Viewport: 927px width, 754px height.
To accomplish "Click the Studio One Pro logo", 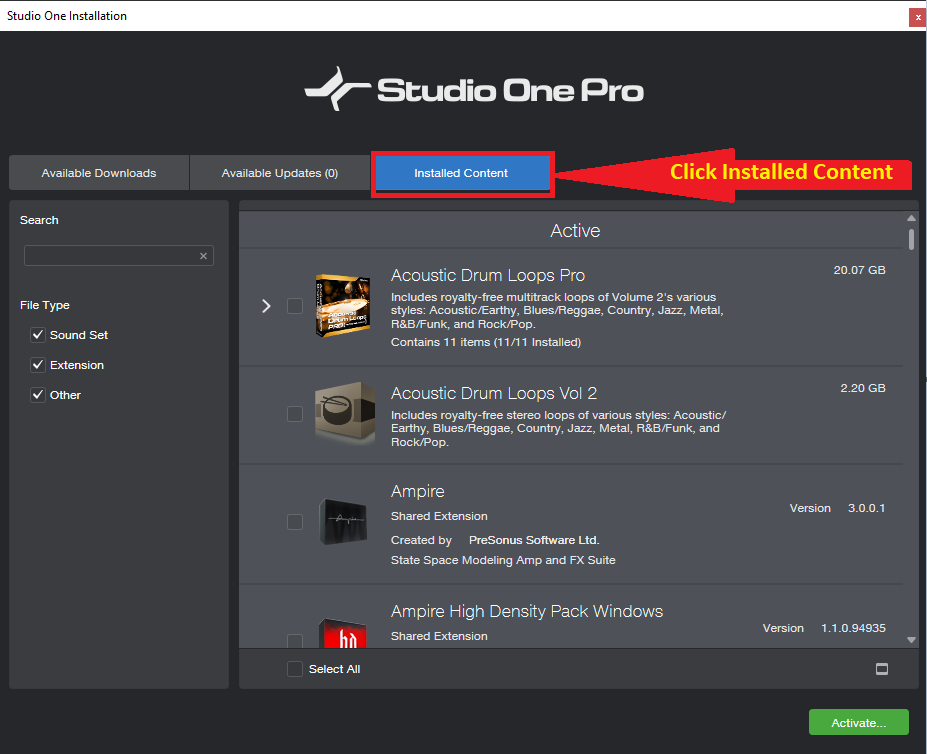I will click(474, 91).
